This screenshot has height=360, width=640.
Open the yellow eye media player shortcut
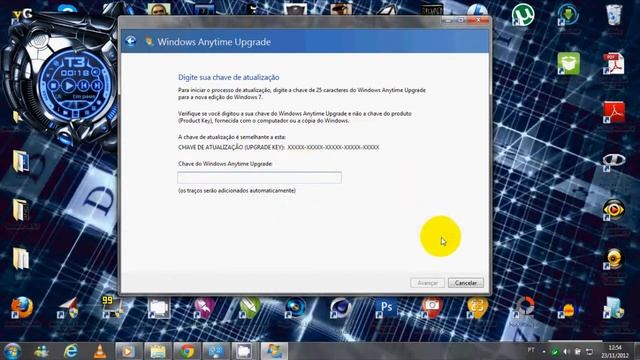click(x=613, y=210)
